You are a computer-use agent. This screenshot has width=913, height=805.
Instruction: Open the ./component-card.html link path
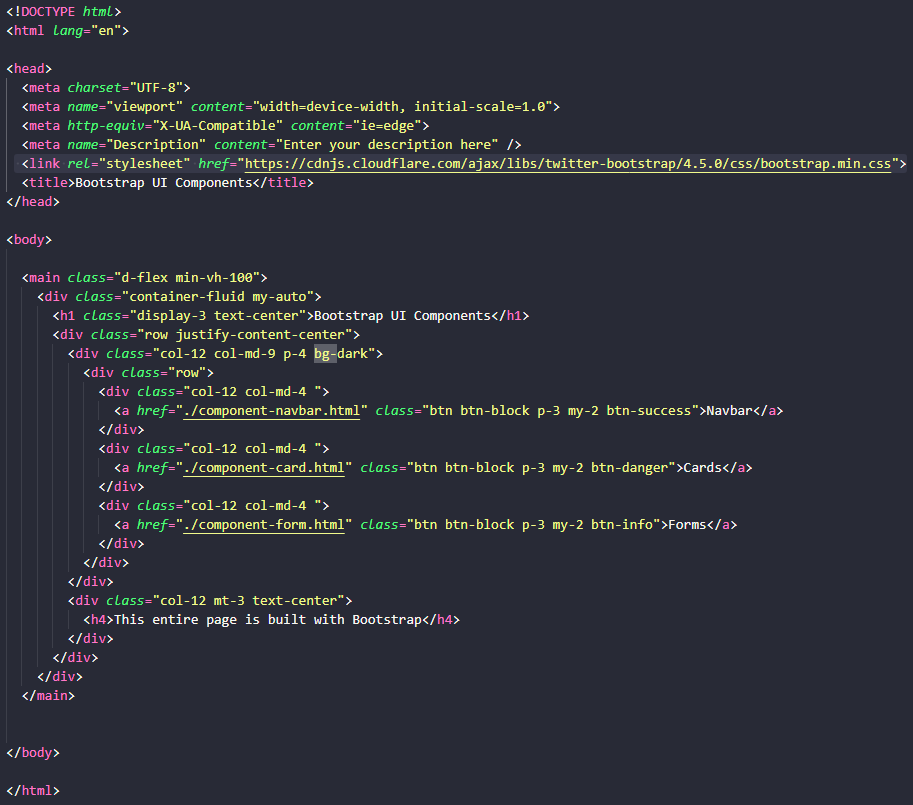264,467
